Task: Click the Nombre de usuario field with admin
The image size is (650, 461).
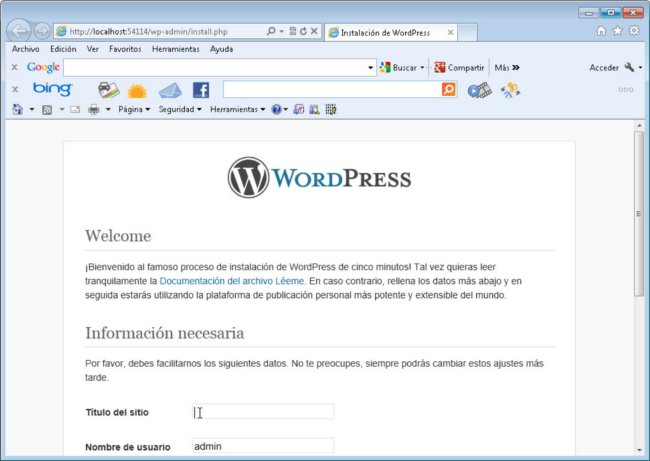Action: (x=263, y=446)
